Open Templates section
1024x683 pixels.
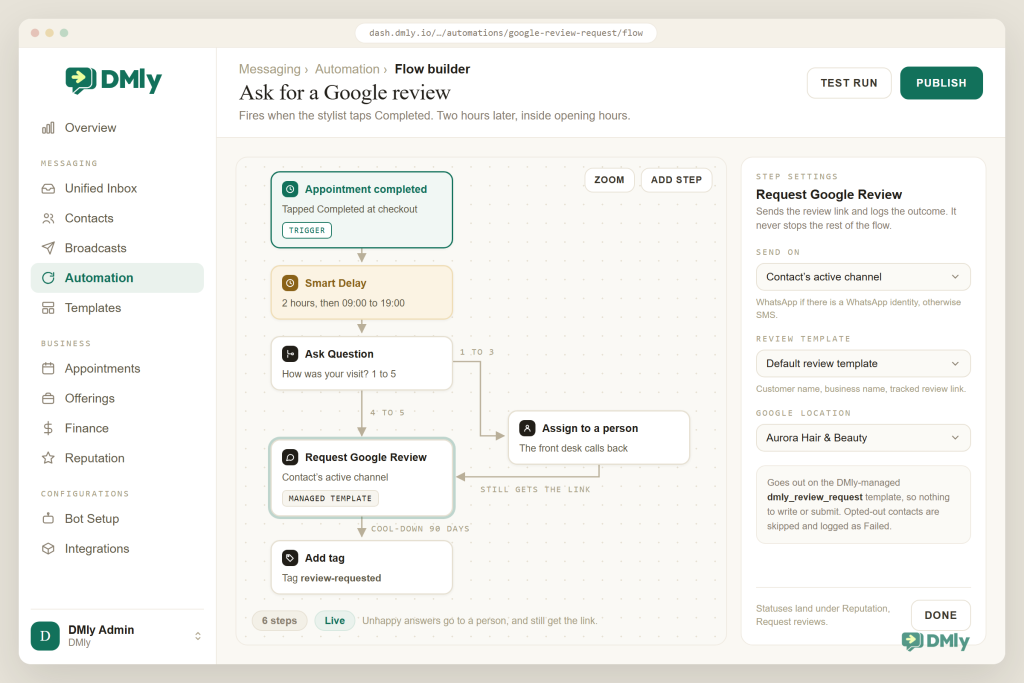(x=118, y=308)
